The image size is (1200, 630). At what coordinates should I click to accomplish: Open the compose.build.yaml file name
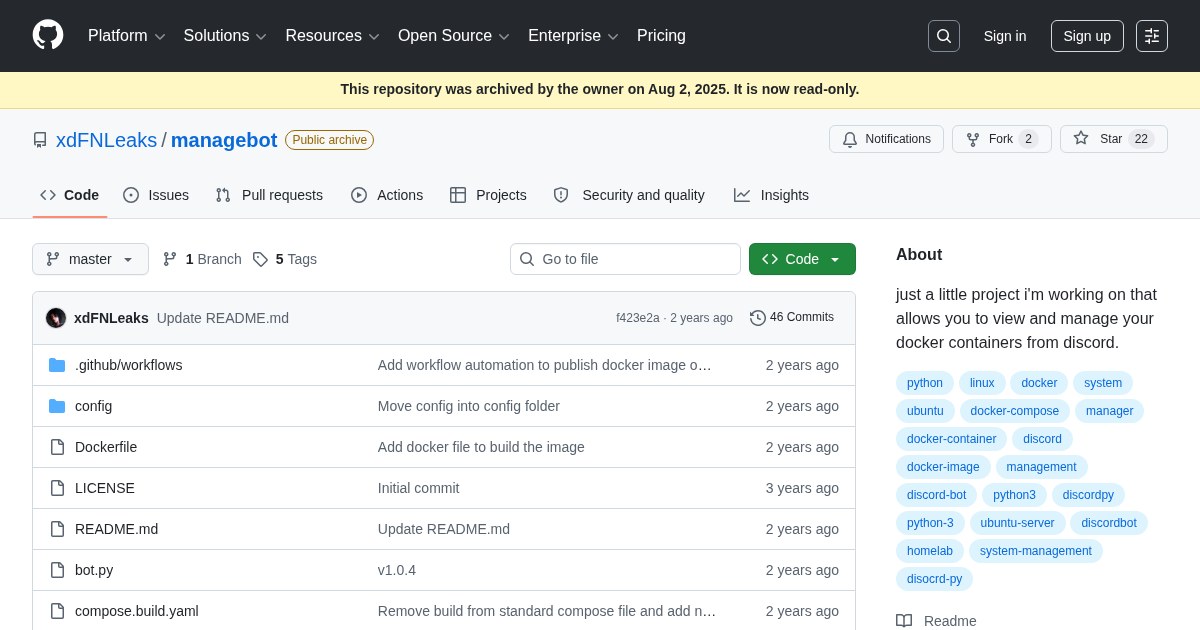point(137,611)
